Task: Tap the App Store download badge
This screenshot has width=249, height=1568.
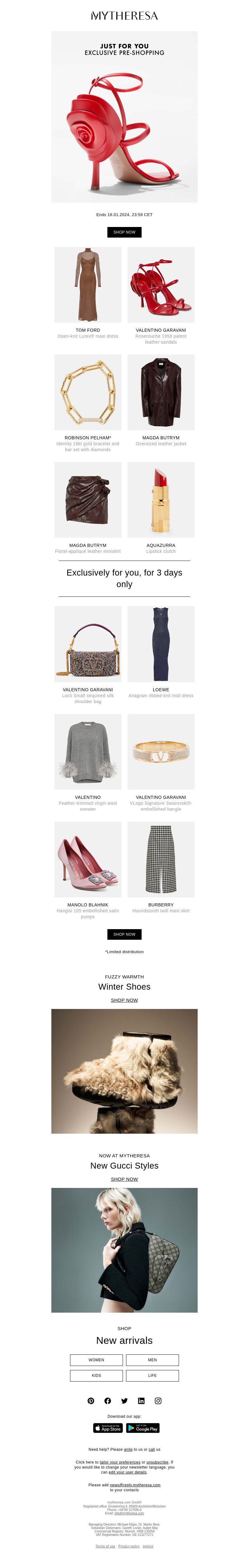Action: 108,1428
